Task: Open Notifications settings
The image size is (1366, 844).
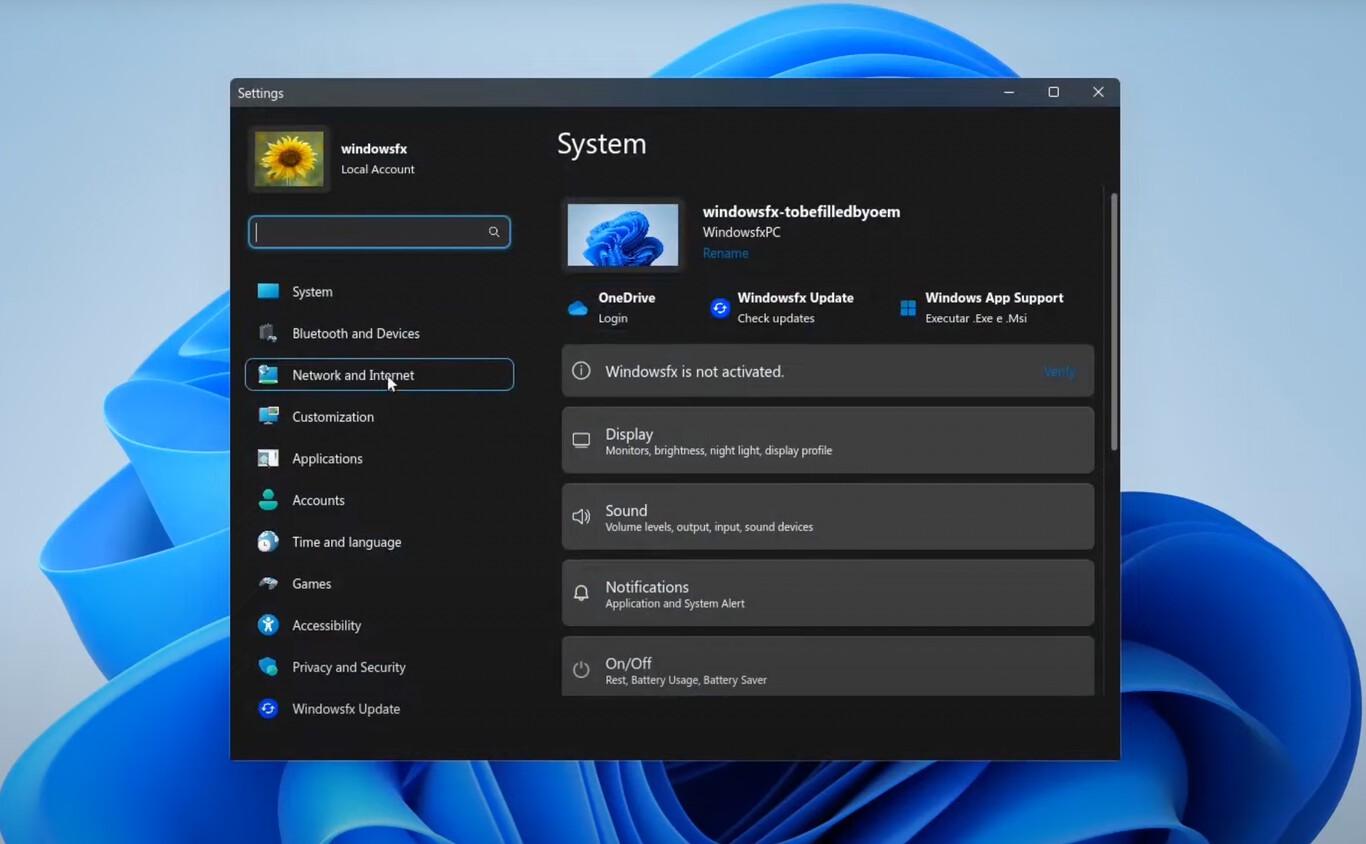Action: click(827, 592)
